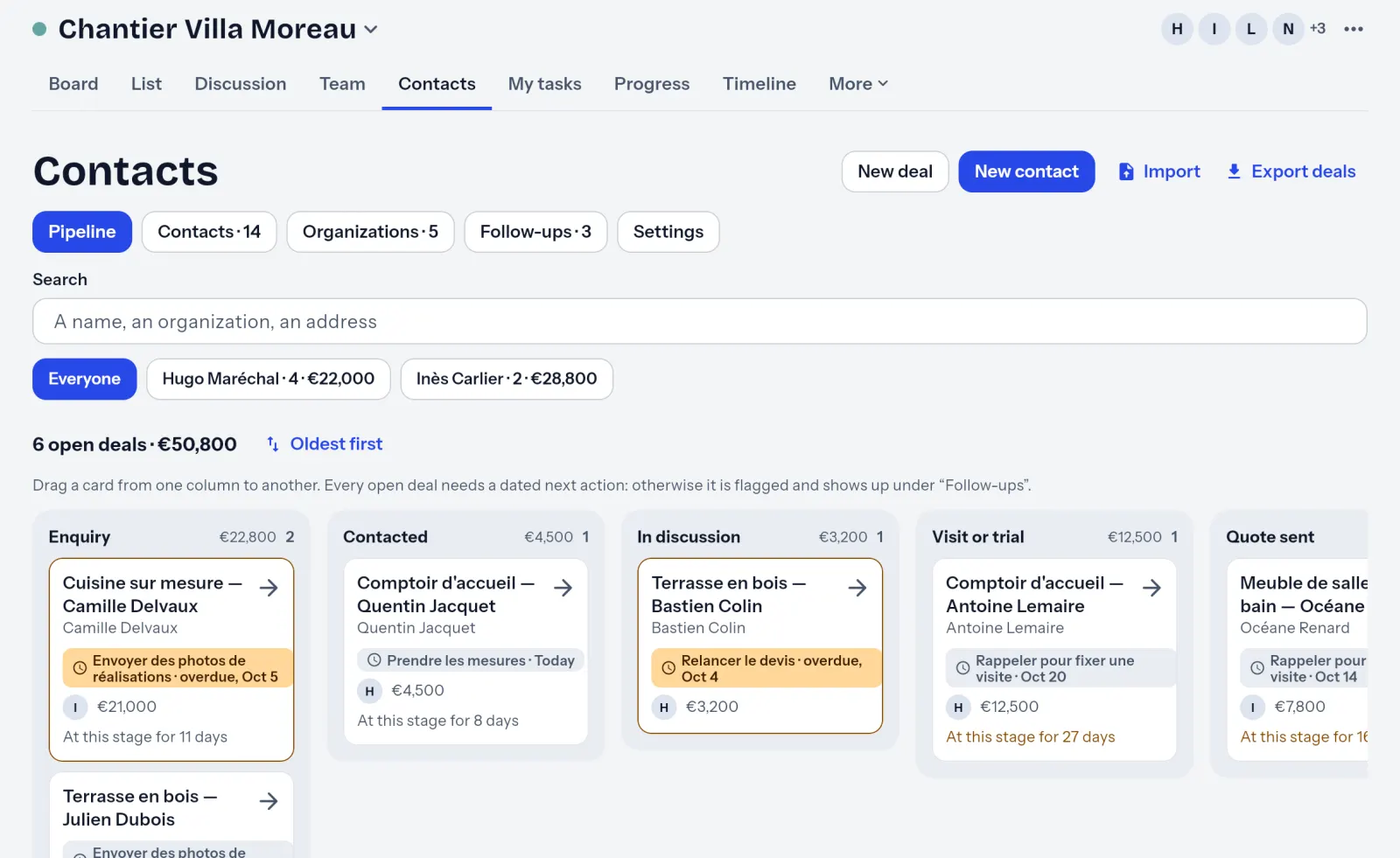
Task: Click owner avatar I beside €21,000
Action: tap(75, 707)
